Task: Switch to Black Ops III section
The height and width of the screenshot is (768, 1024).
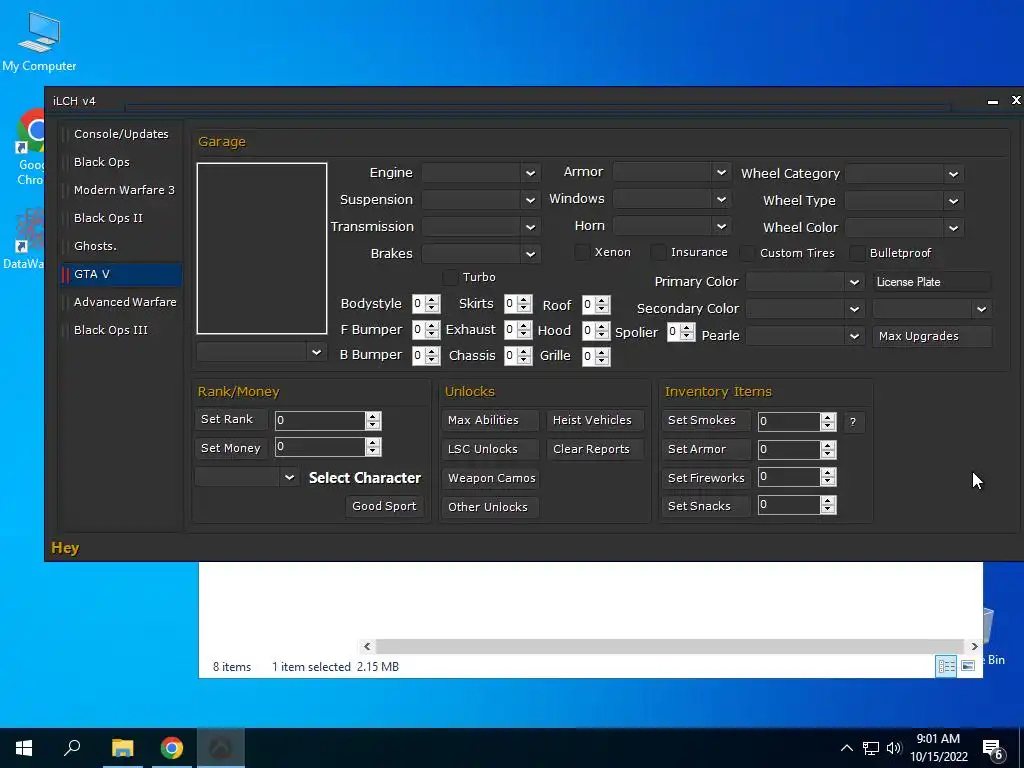Action: 121,330
